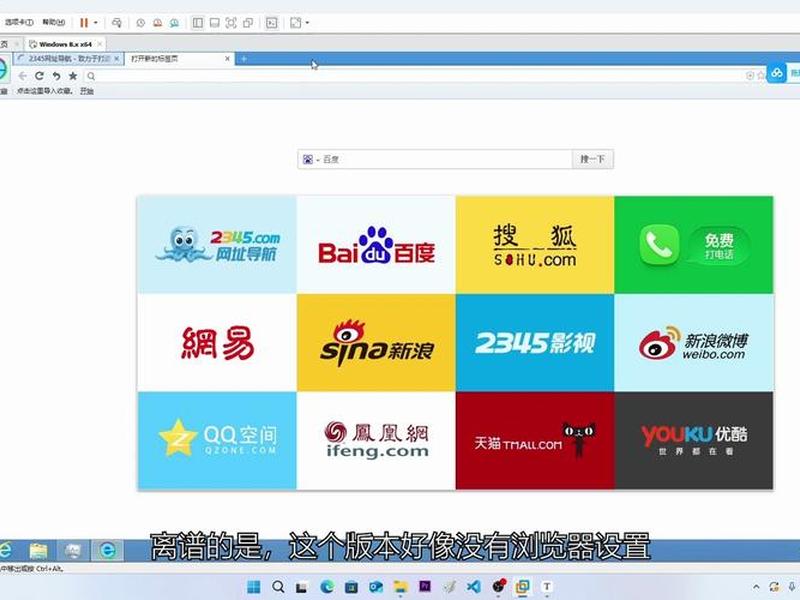This screenshot has width=800, height=600.
Task: Click the blue cloud extension icon
Action: pos(777,74)
